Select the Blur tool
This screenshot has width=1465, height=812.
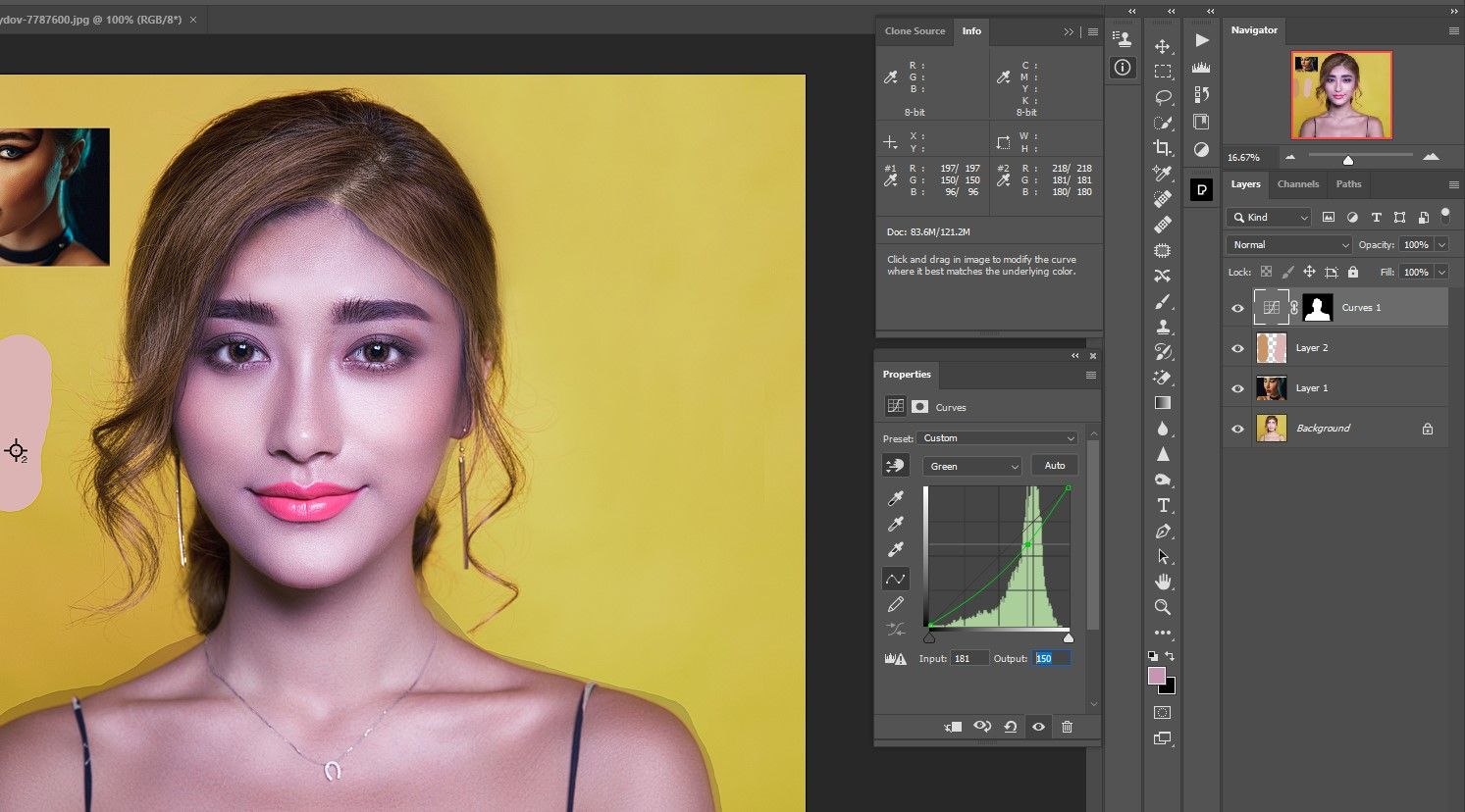(1163, 429)
